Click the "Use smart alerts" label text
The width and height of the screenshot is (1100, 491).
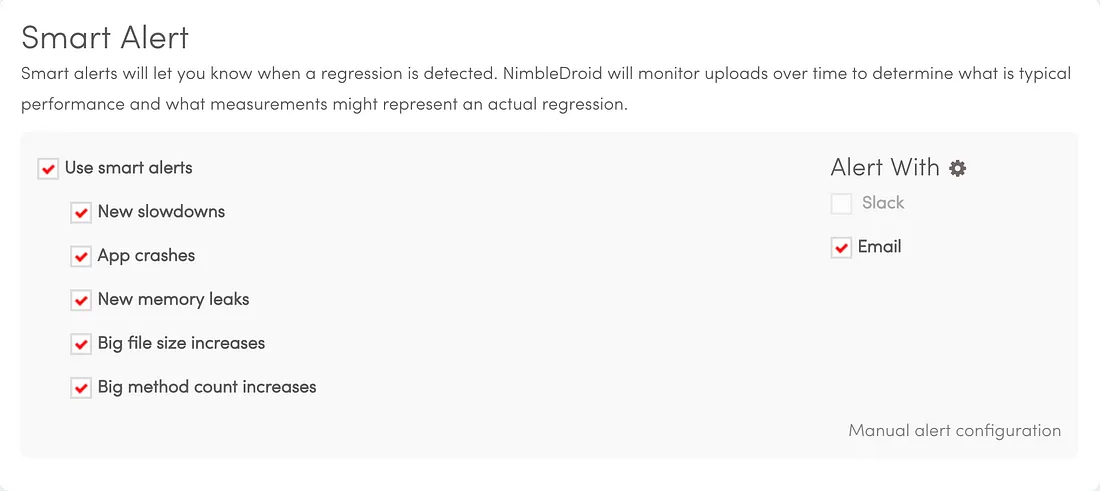(x=128, y=168)
